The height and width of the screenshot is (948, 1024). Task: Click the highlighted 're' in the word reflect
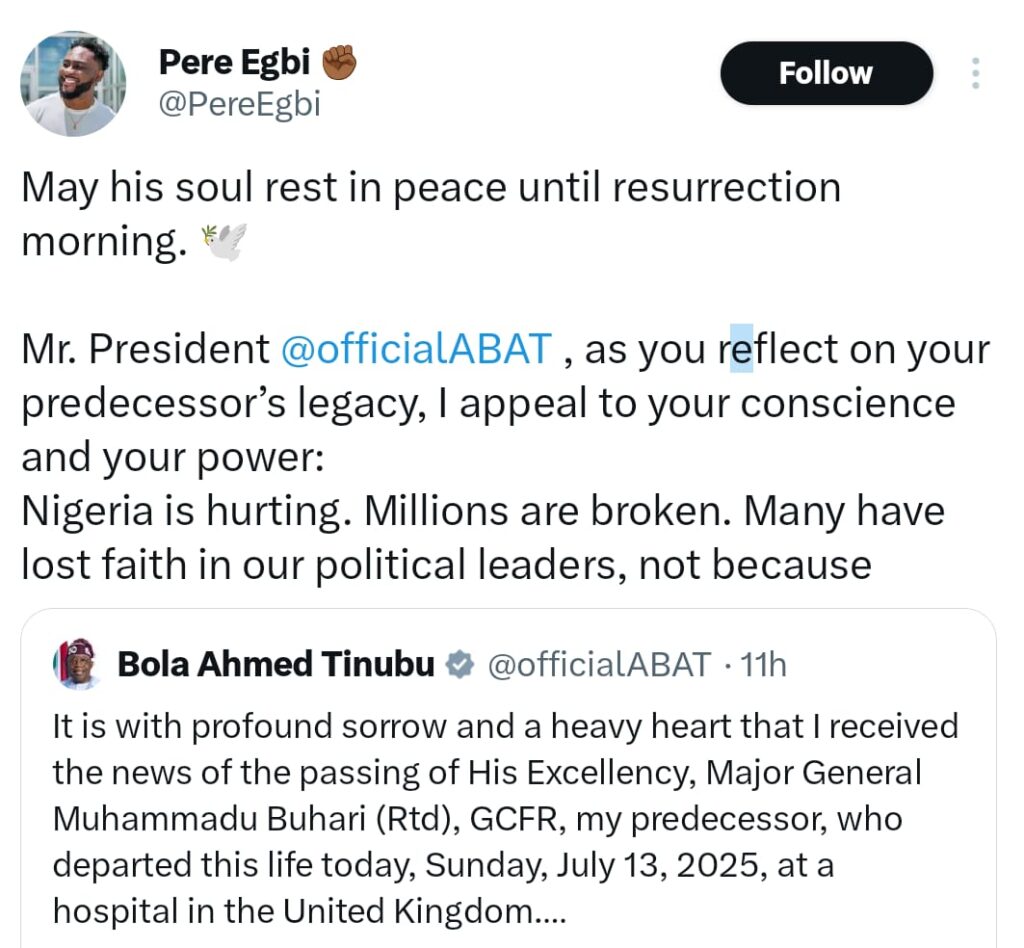point(741,349)
